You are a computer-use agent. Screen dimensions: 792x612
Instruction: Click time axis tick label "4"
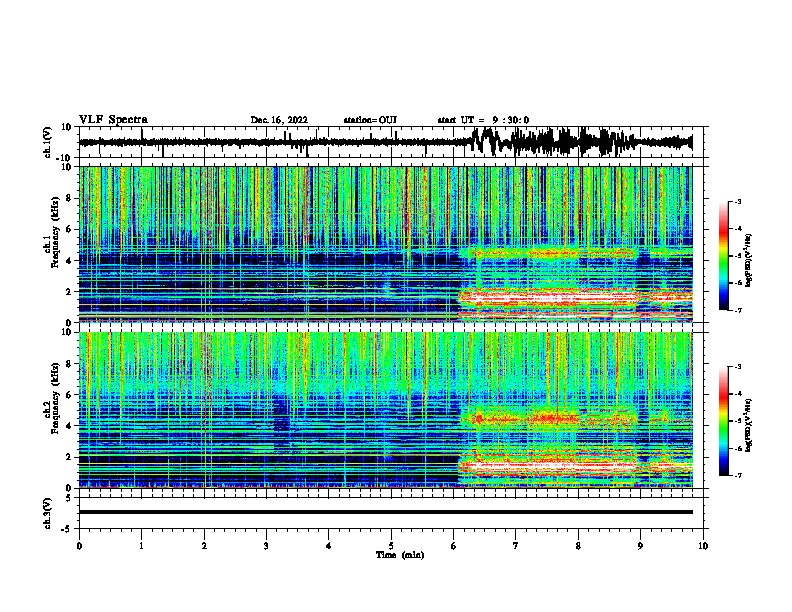click(329, 546)
